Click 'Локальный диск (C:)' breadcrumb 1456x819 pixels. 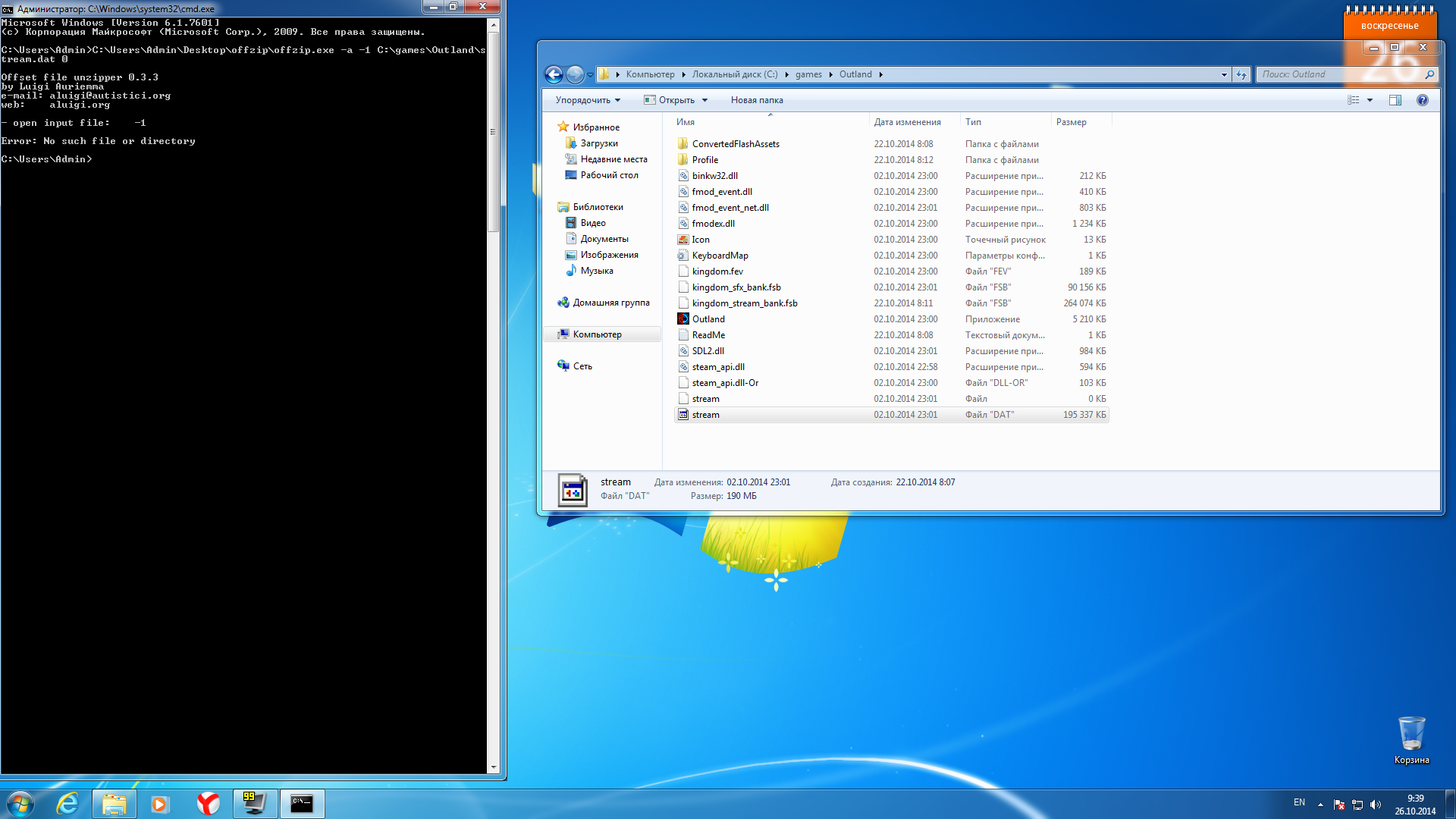point(735,74)
